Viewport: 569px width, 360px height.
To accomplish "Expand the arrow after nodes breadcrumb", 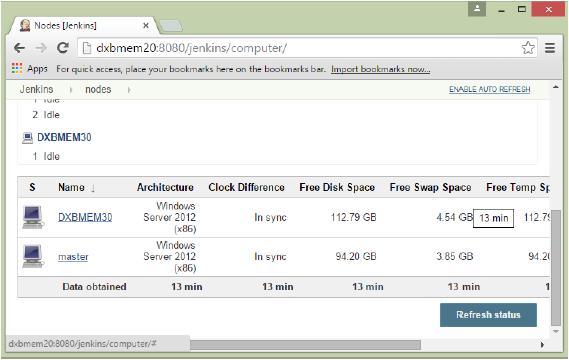I will pos(129,90).
